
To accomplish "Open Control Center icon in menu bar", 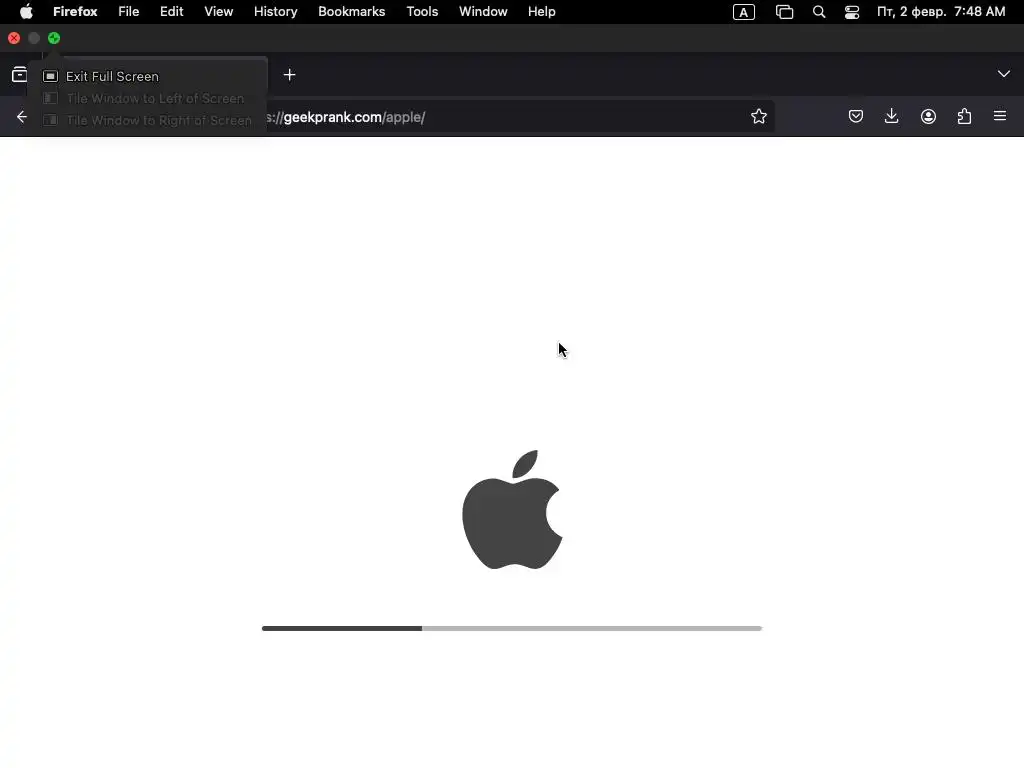I will (x=852, y=12).
